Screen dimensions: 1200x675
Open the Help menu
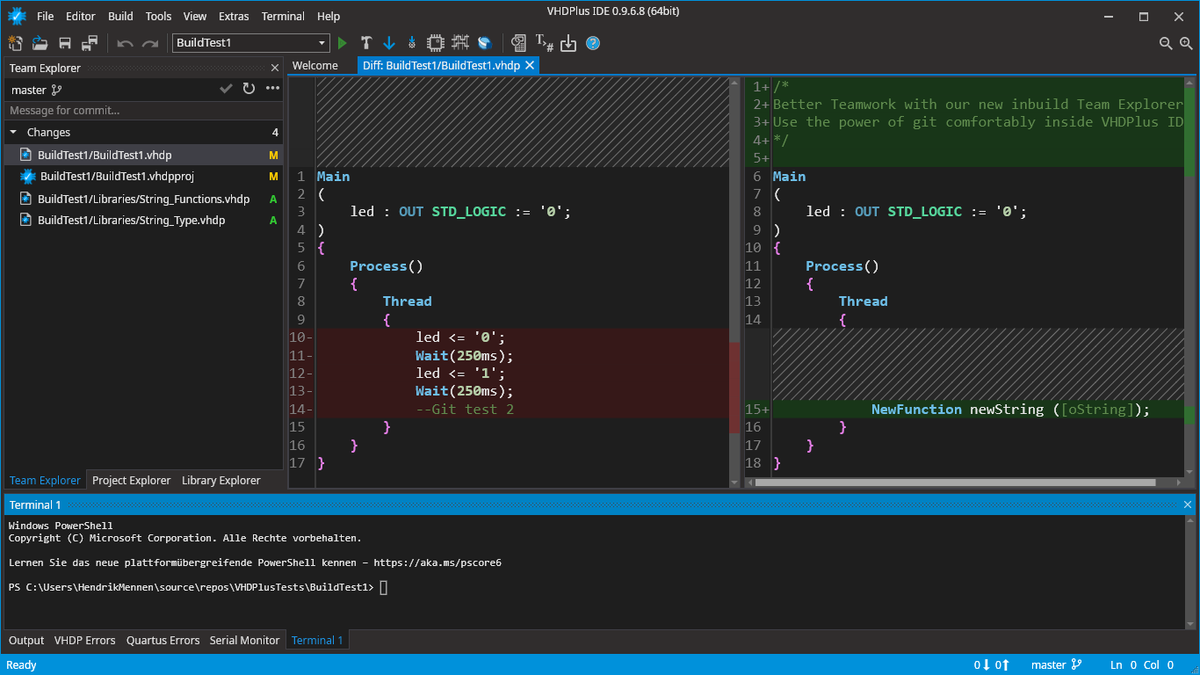(328, 16)
